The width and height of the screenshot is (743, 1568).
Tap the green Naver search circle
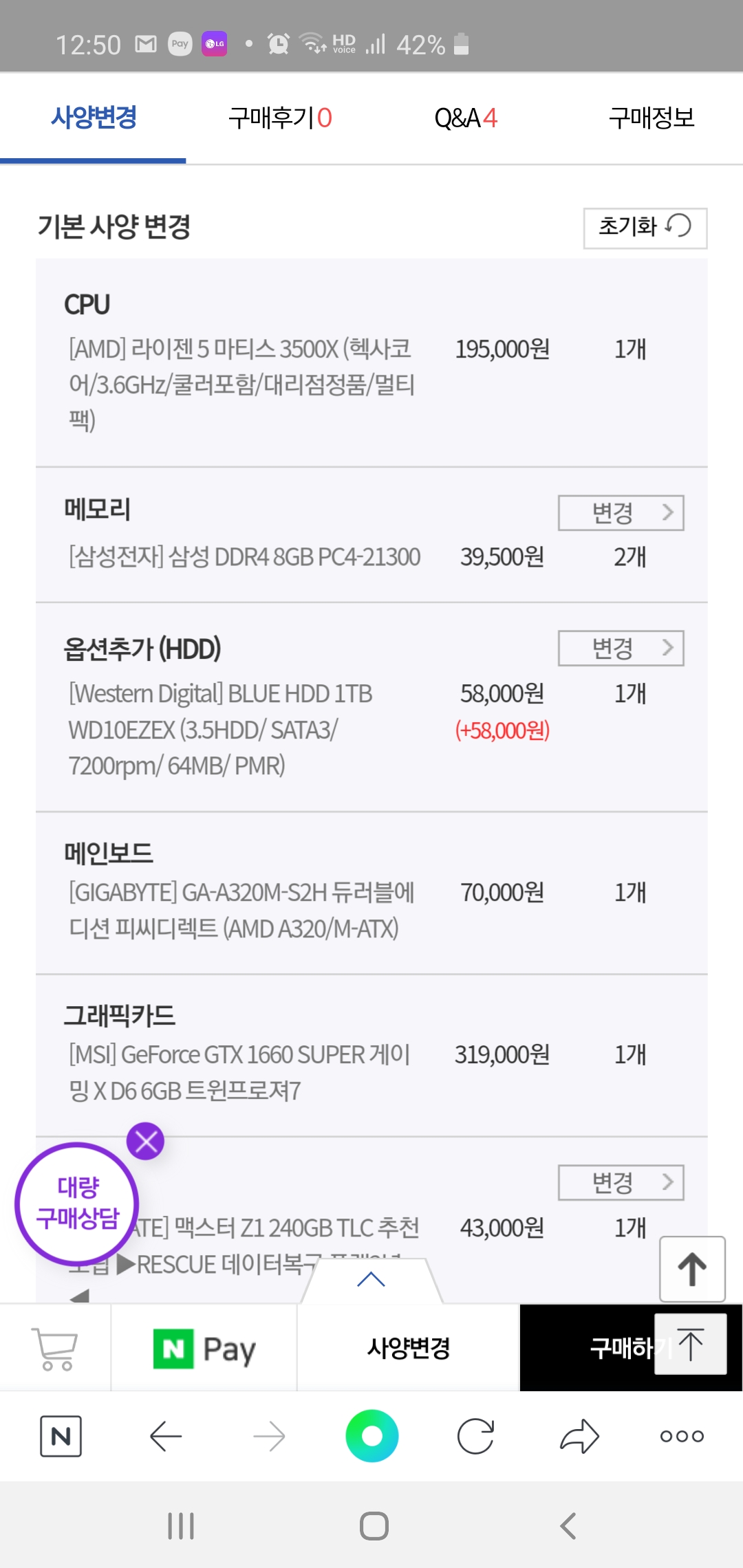[x=372, y=1436]
